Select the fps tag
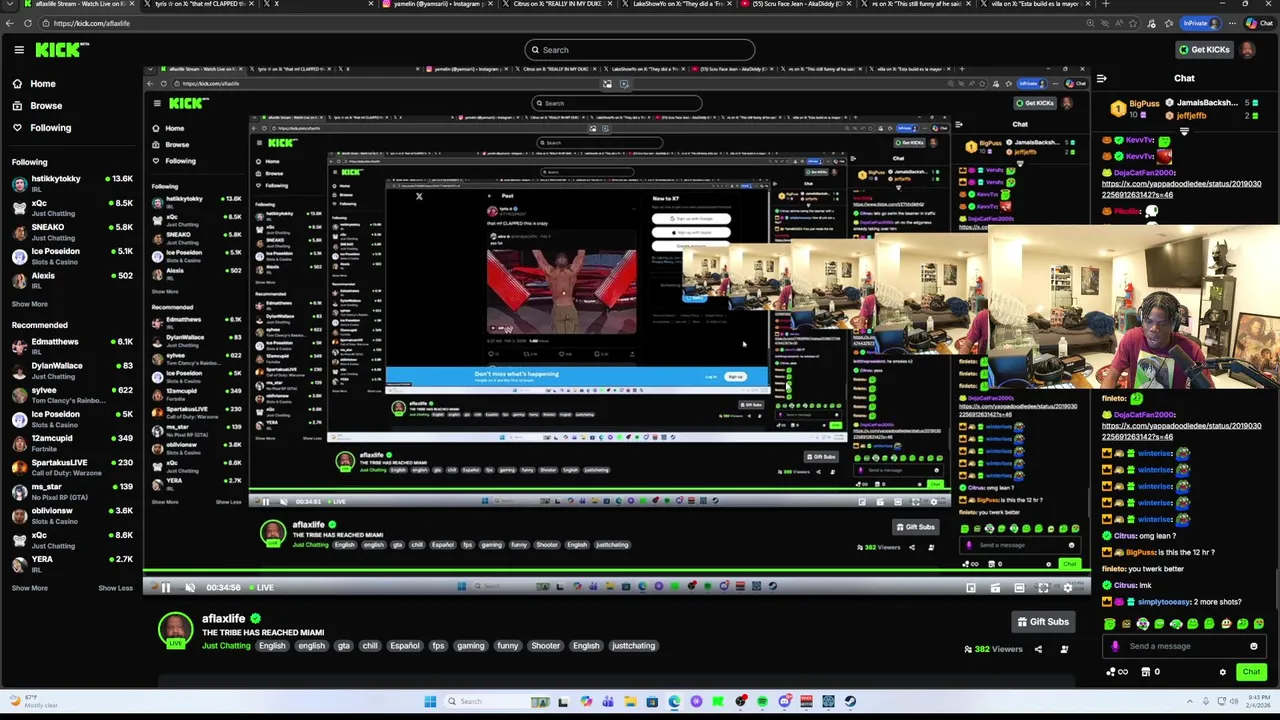Viewport: 1280px width, 720px height. tap(438, 646)
